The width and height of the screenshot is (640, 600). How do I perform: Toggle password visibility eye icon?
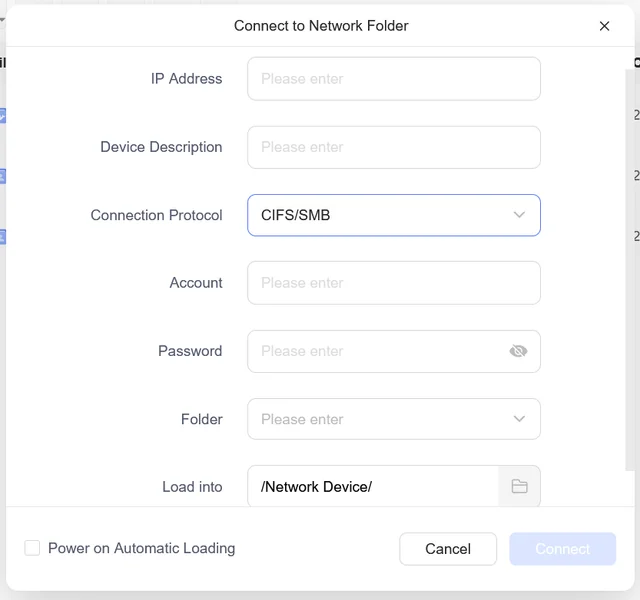(518, 351)
